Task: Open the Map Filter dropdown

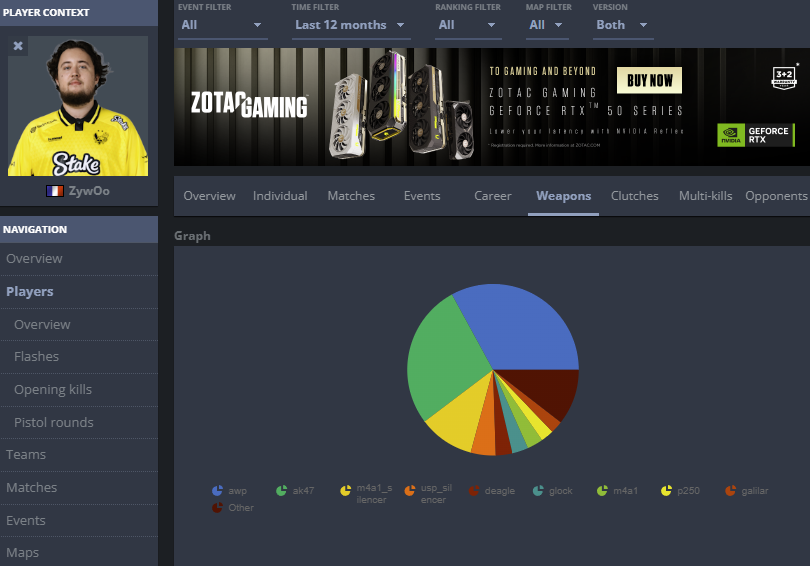Action: coord(547,25)
